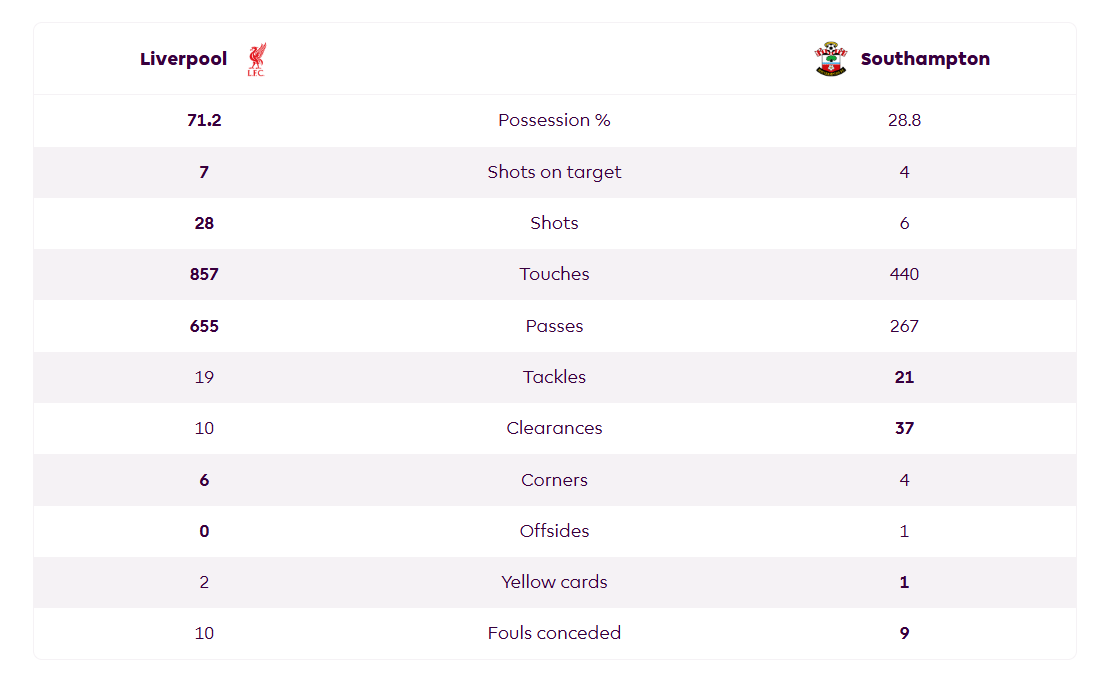Click Liverpool's 71.2 possession value
Screen dimensions: 1094x683
pyautogui.click(x=204, y=120)
